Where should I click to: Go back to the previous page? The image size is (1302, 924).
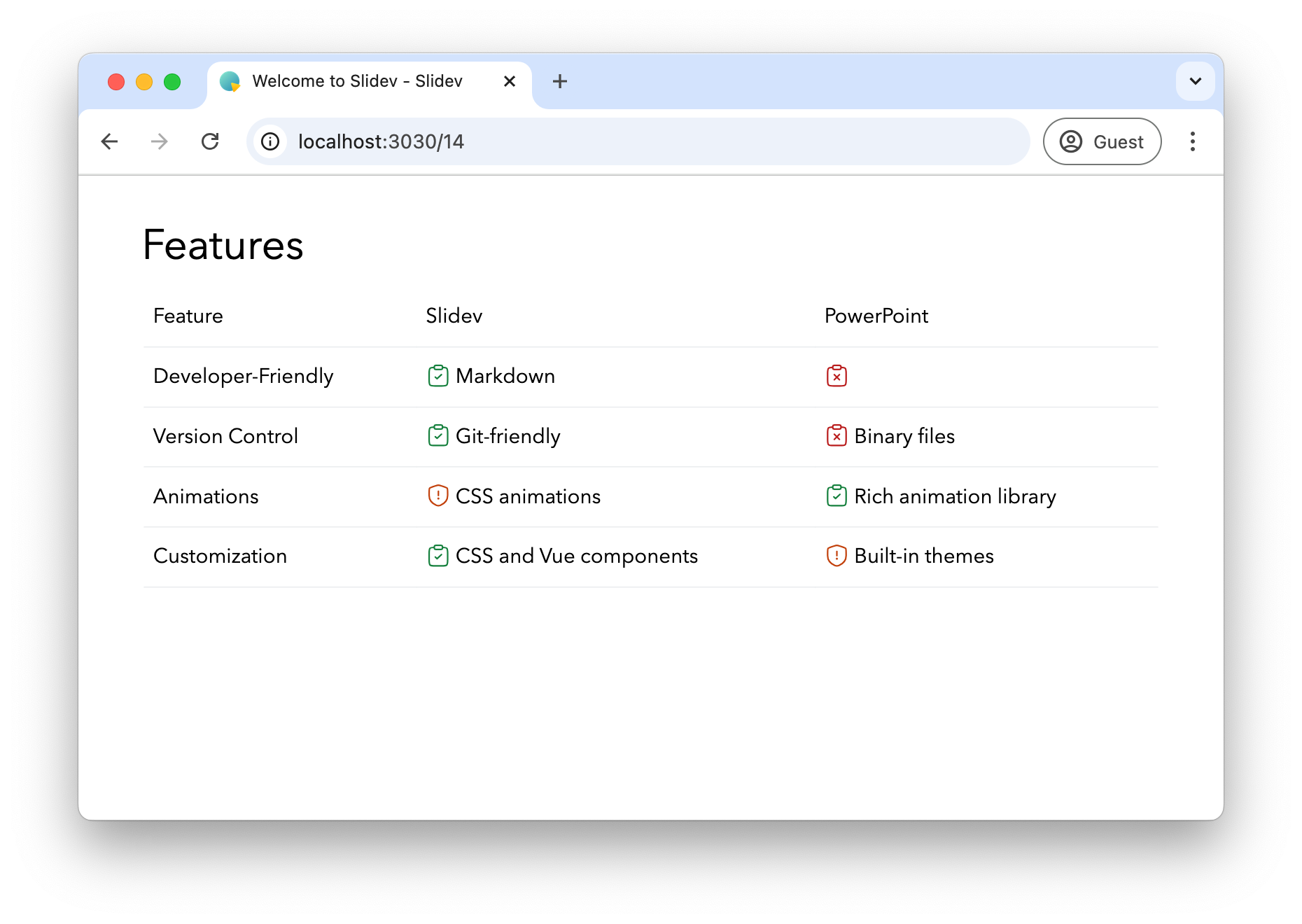(x=109, y=141)
